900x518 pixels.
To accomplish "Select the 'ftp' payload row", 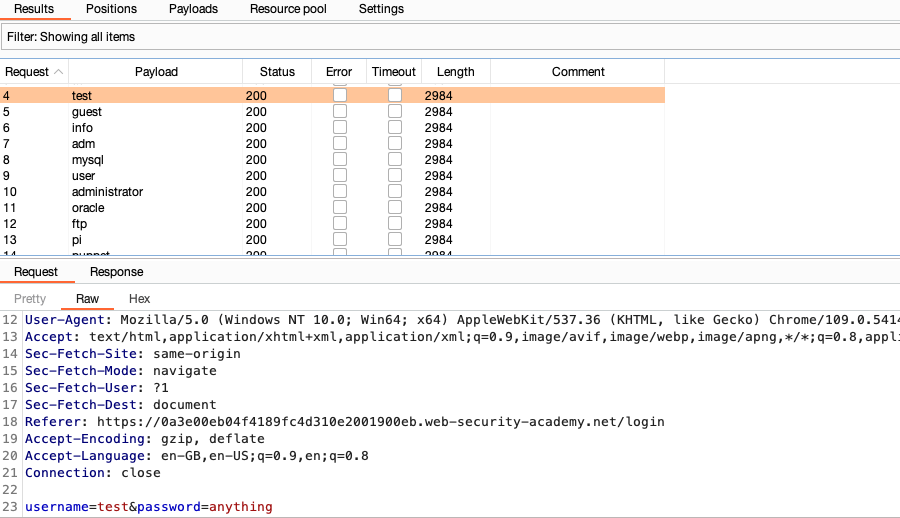I will [x=332, y=224].
